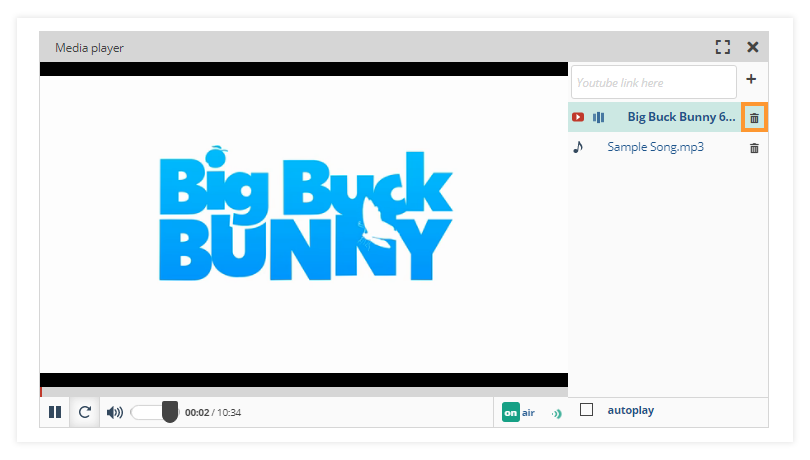Click the video seek progress bar

pos(304,392)
